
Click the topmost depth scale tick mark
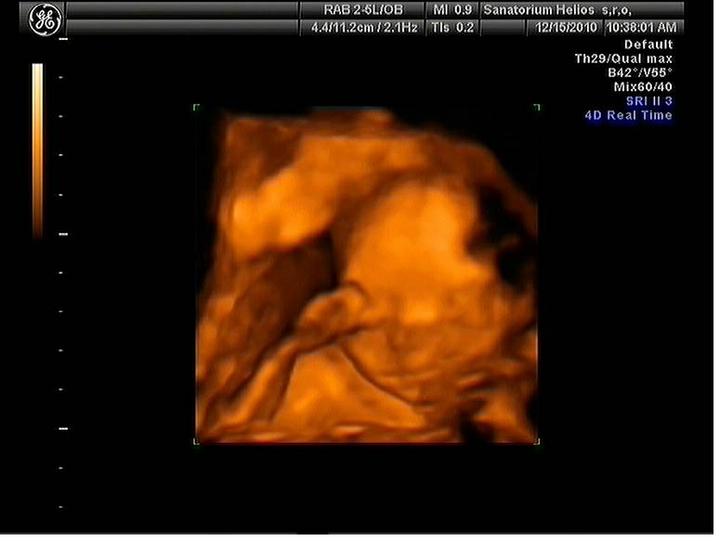(62, 39)
